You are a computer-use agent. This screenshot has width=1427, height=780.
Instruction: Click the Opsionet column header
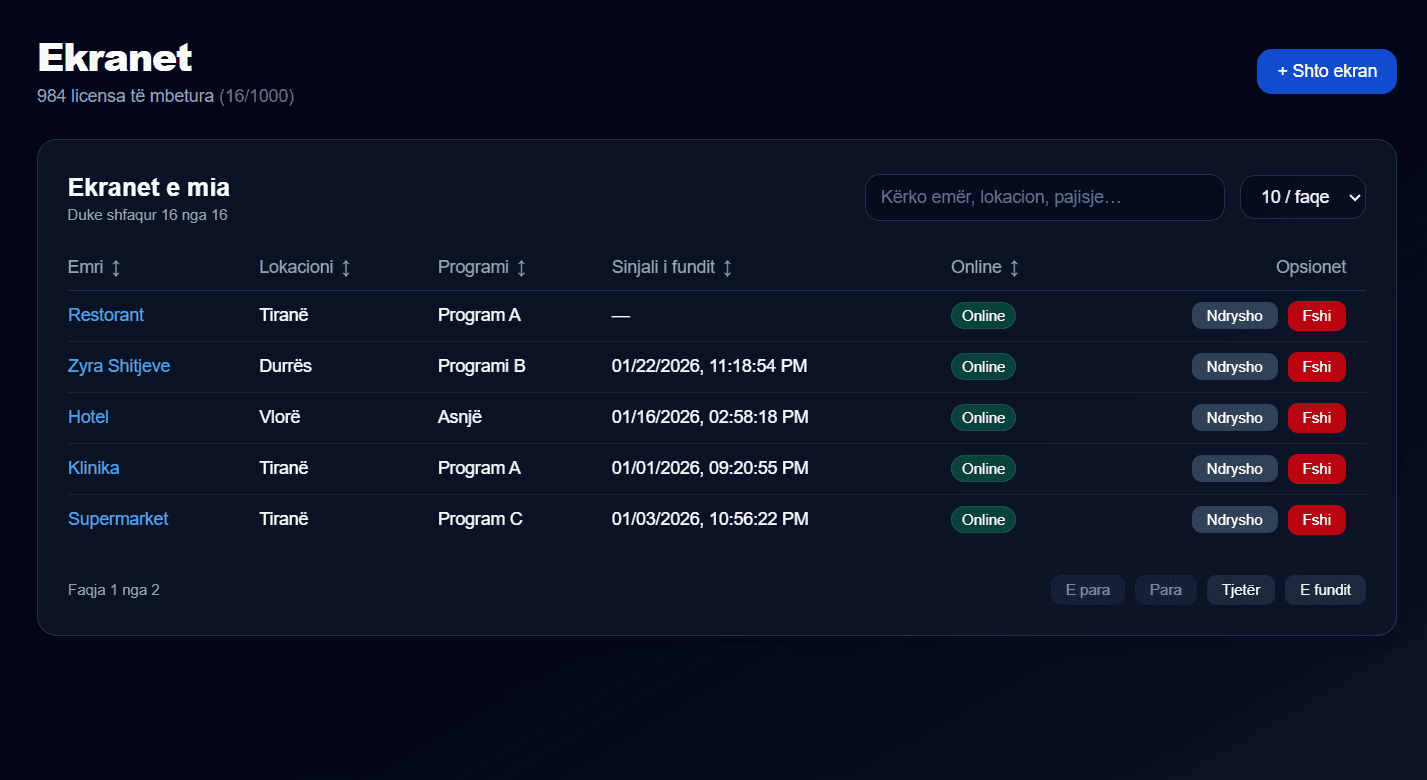(x=1311, y=267)
